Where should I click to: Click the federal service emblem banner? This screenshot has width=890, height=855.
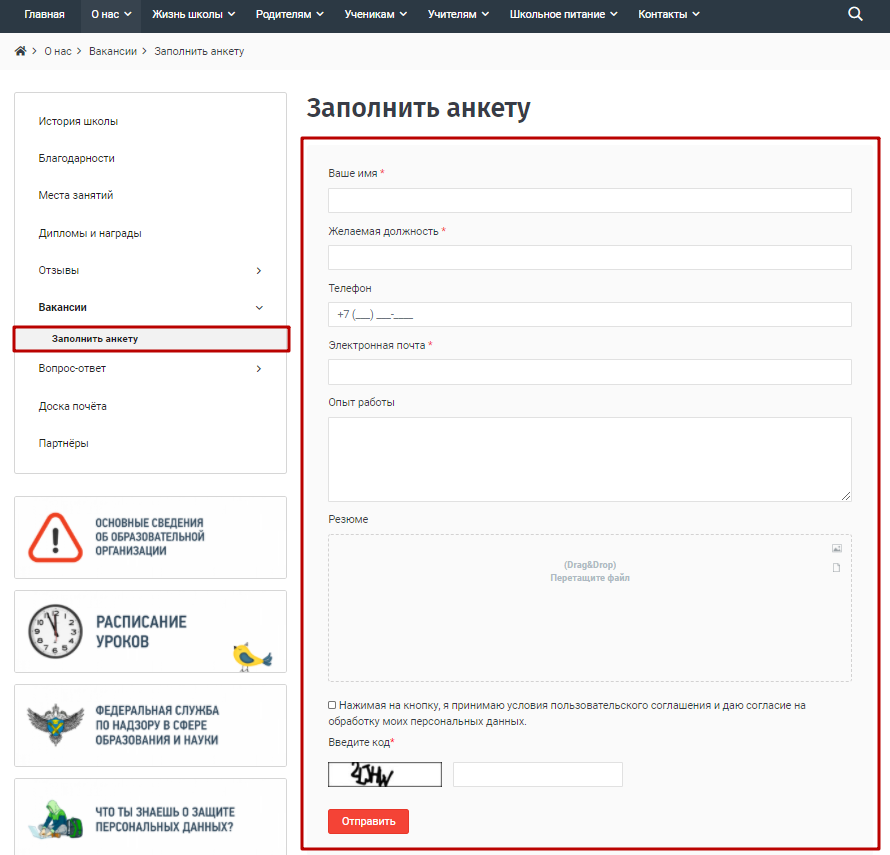(150, 725)
